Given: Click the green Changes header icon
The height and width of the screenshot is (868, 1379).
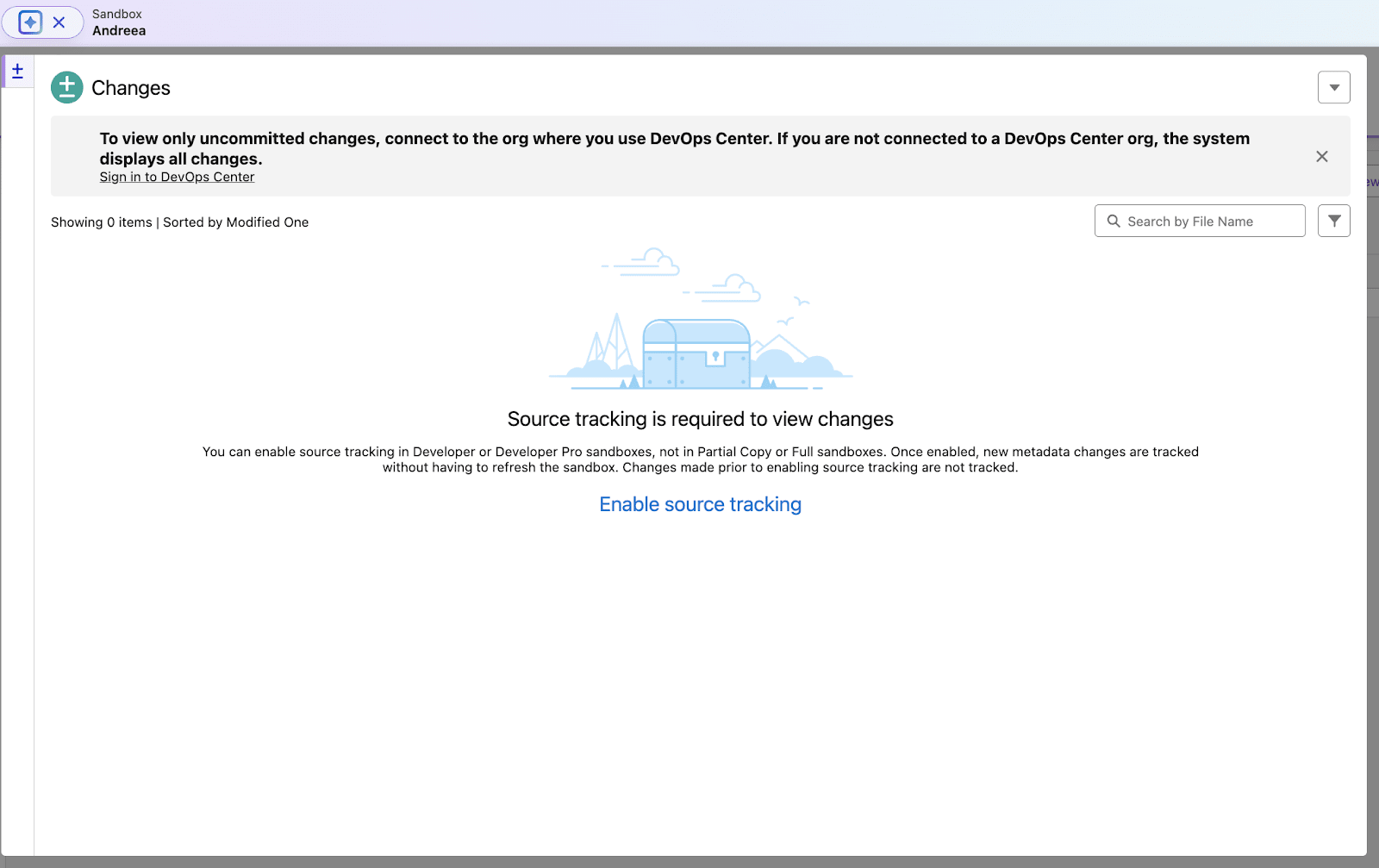Looking at the screenshot, I should [x=67, y=87].
